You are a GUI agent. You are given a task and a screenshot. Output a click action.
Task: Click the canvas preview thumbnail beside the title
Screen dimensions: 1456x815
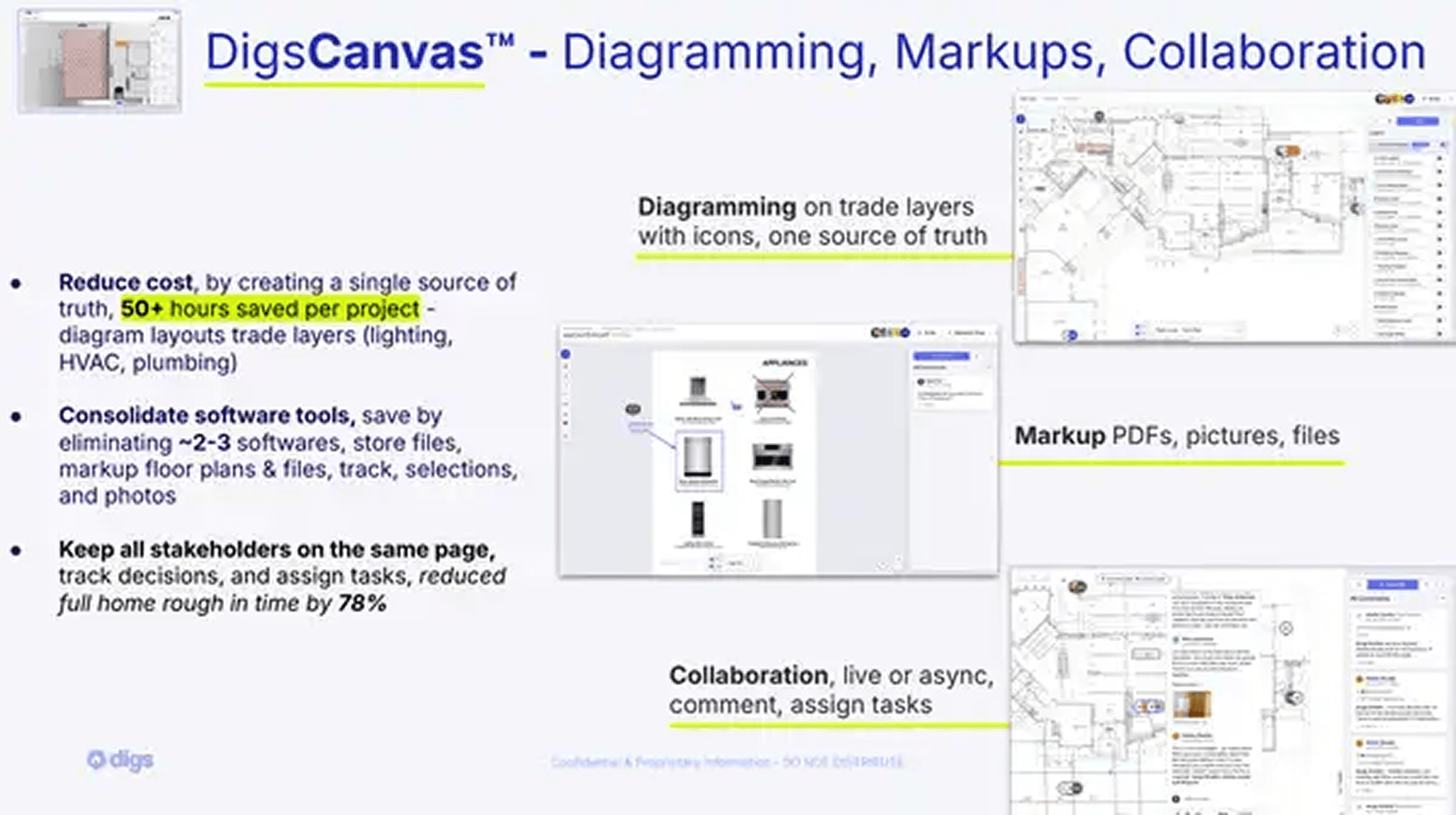coord(99,61)
